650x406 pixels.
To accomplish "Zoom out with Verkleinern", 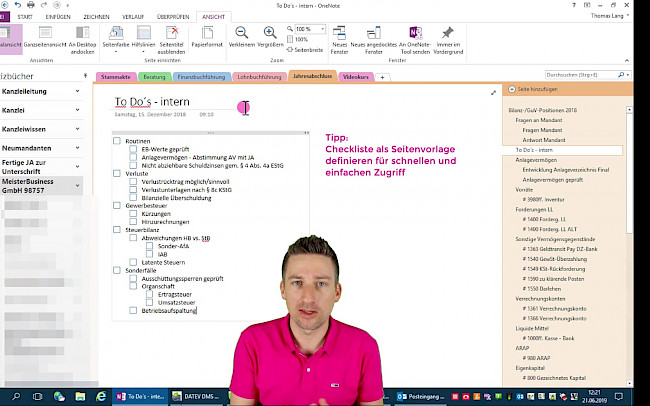I will tap(240, 37).
